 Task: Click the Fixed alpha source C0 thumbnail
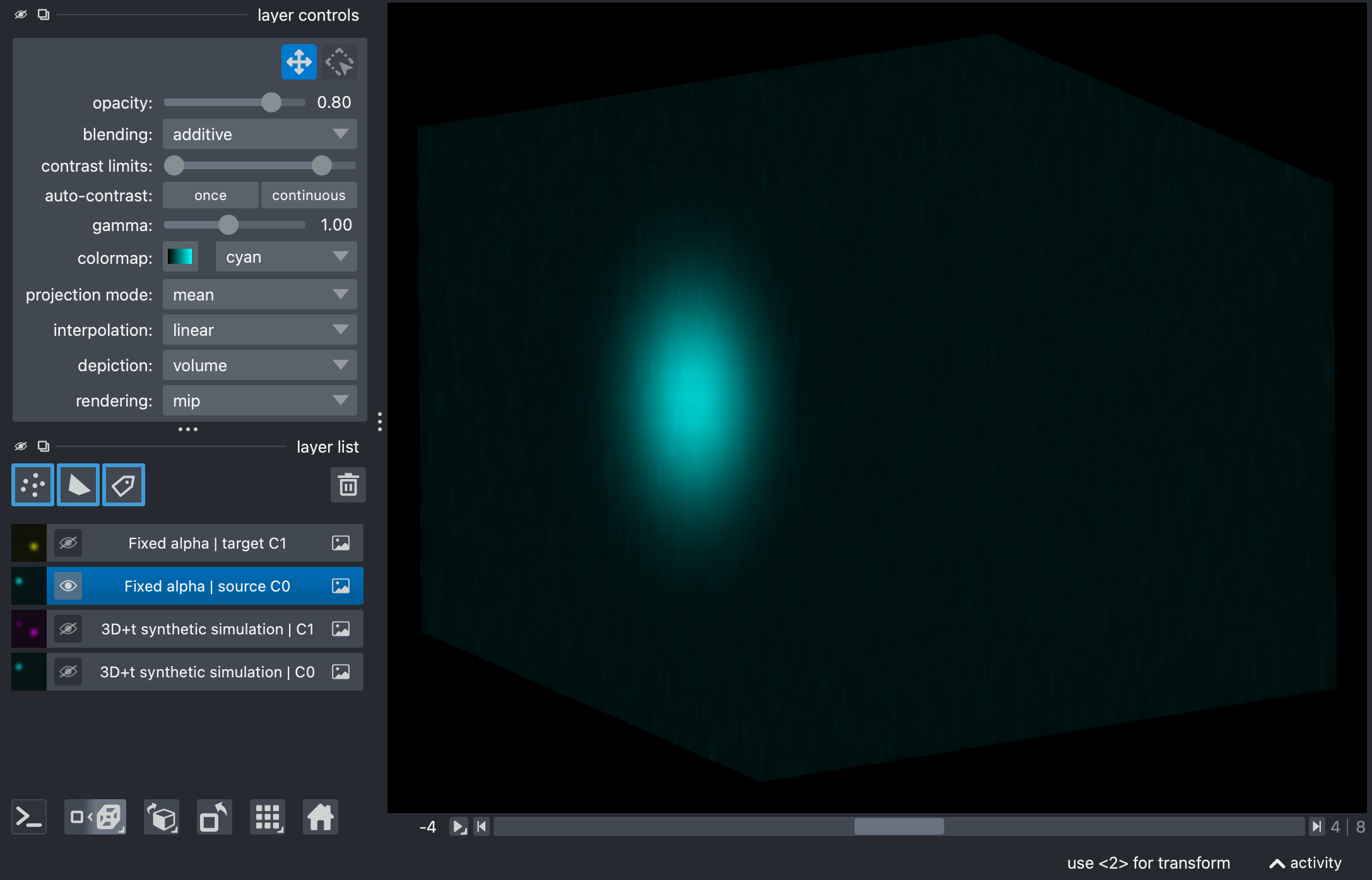pos(29,586)
